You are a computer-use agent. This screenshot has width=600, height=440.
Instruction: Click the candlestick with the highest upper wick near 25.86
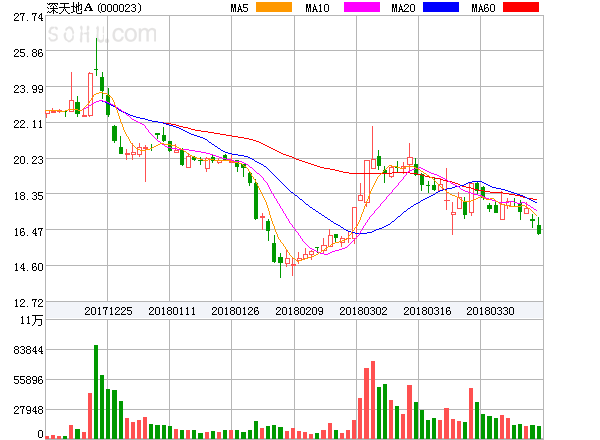[96, 57]
